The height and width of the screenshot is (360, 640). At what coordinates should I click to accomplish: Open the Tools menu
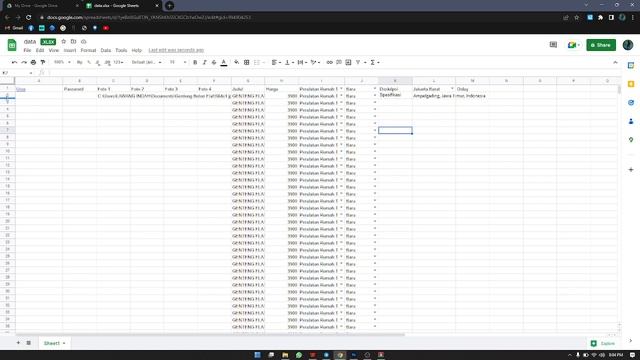pyautogui.click(x=121, y=50)
